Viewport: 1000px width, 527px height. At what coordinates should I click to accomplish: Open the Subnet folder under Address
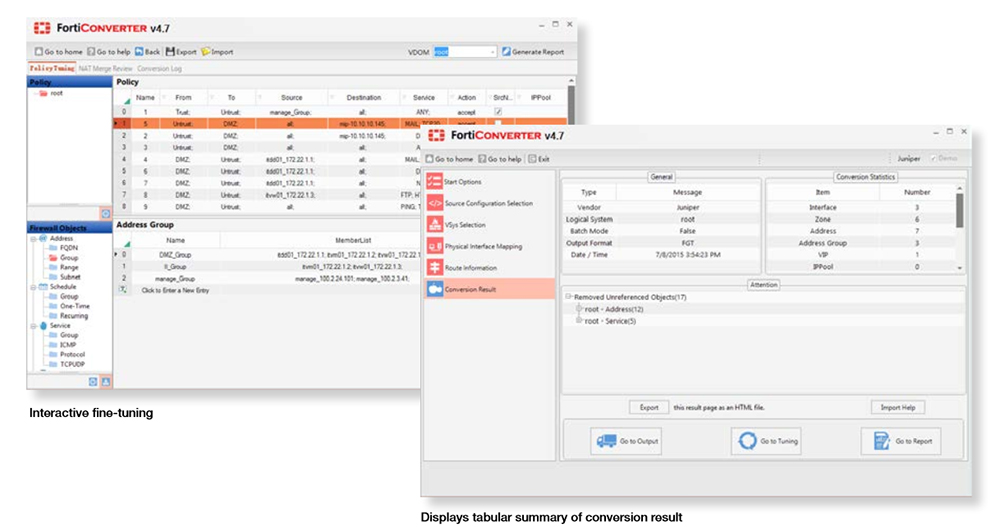(x=65, y=277)
